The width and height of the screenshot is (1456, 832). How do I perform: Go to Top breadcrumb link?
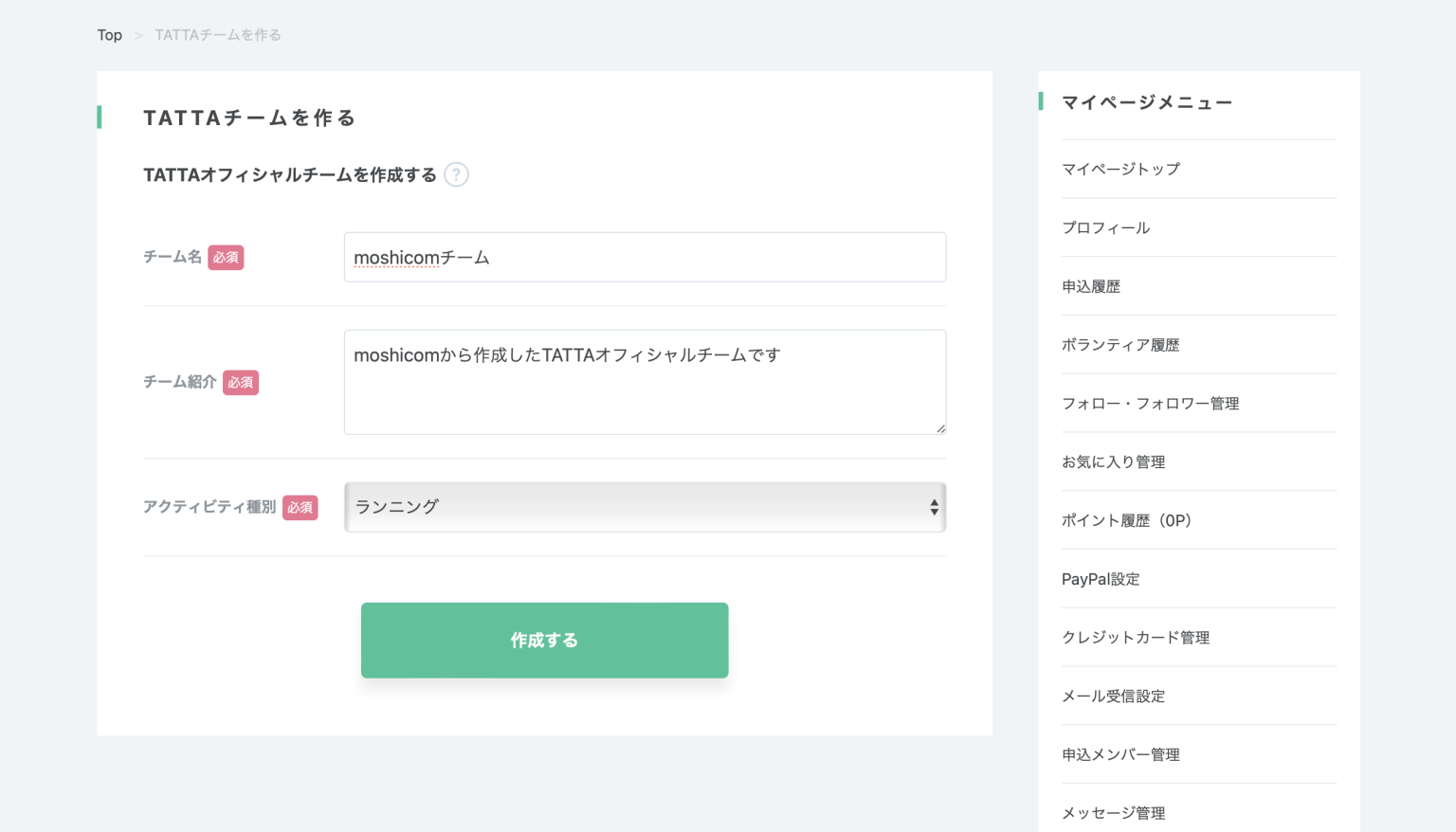coord(110,35)
